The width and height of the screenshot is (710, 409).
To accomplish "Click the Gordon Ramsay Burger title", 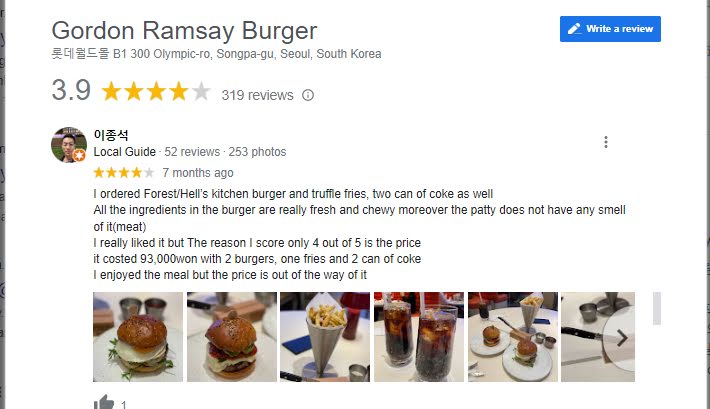I will [184, 31].
